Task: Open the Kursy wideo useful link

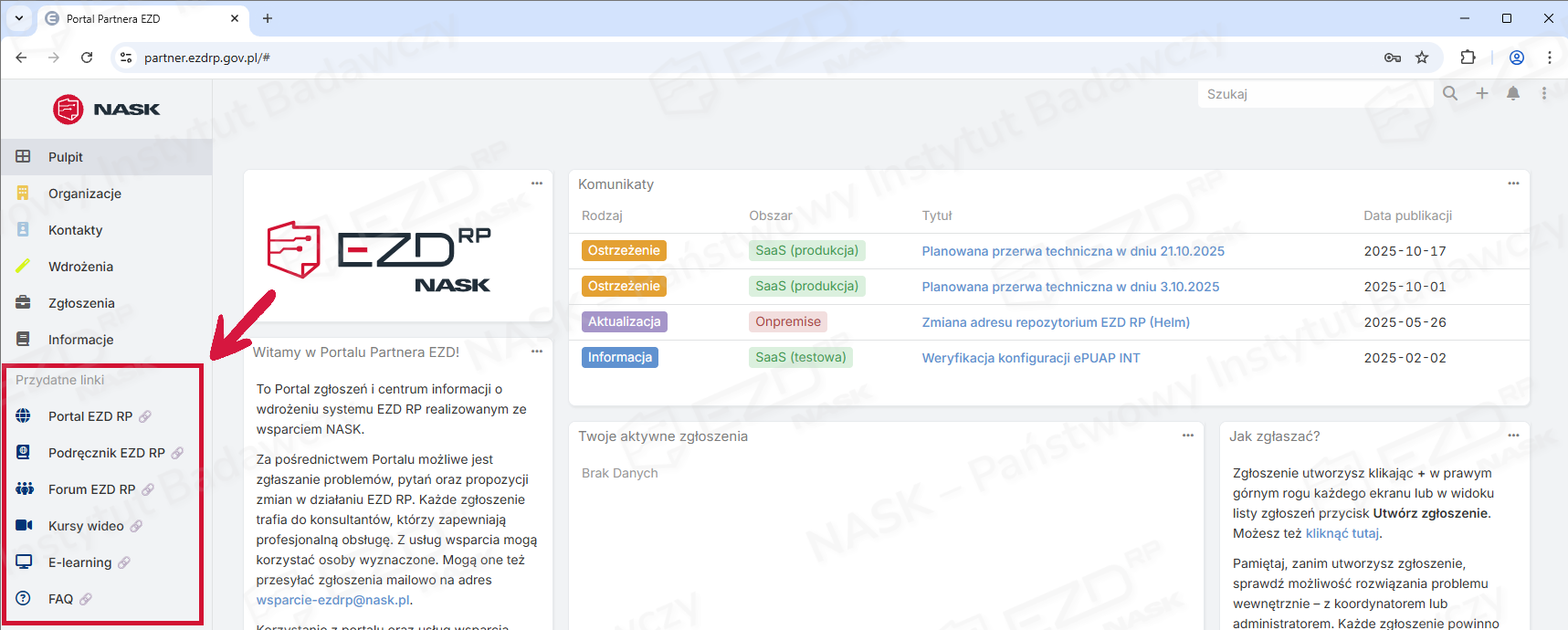Action: click(86, 526)
